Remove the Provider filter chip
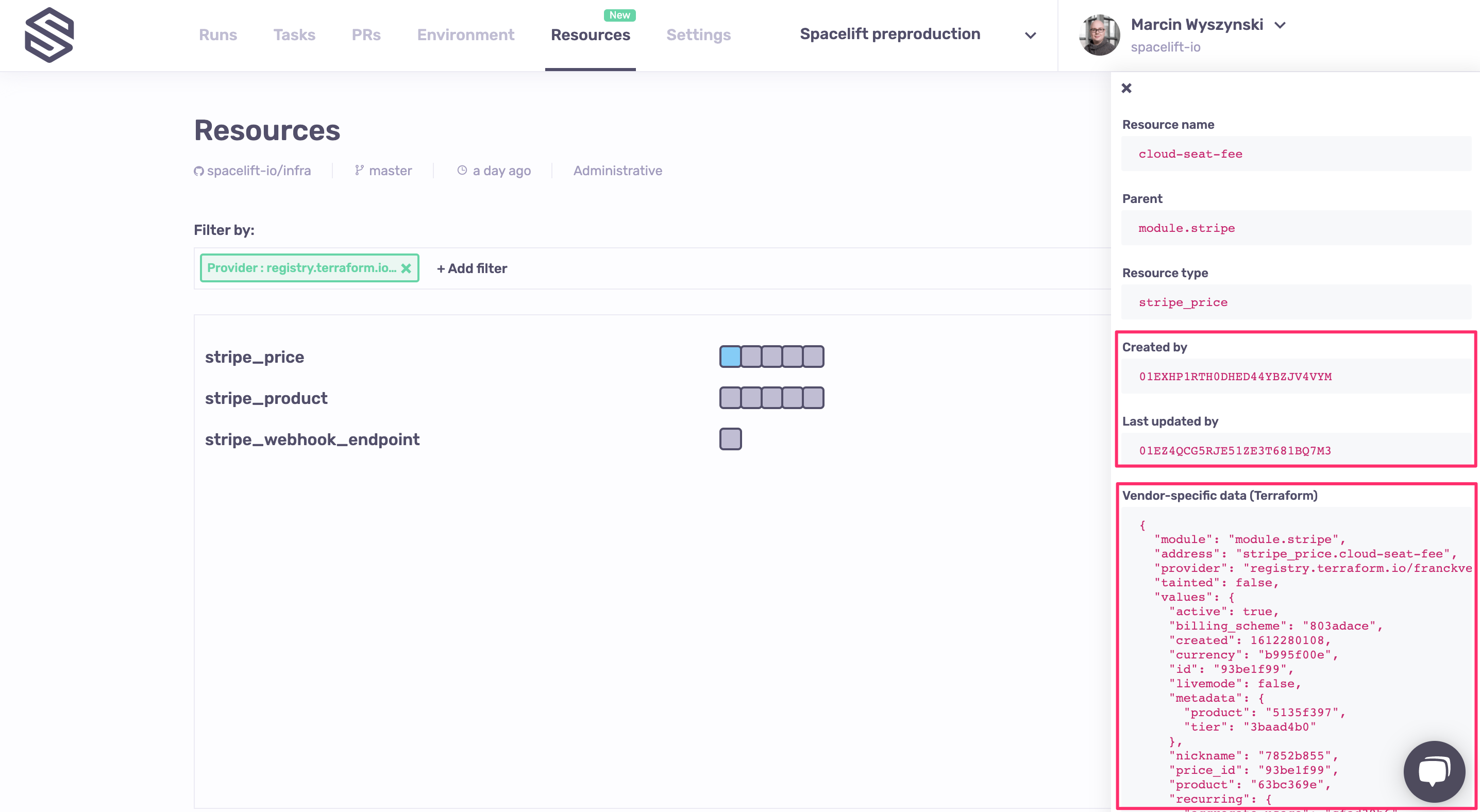 406,268
